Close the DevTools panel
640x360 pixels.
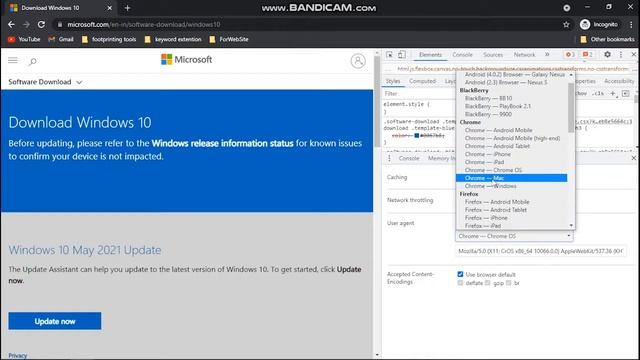click(633, 54)
